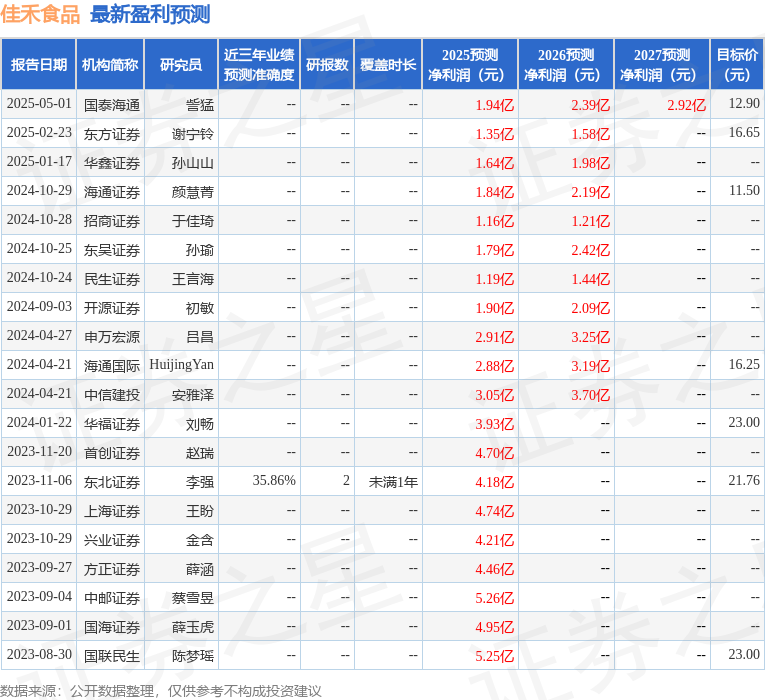Click the institution 民生证券
Viewport: 765px width, 700px height.
(112, 279)
